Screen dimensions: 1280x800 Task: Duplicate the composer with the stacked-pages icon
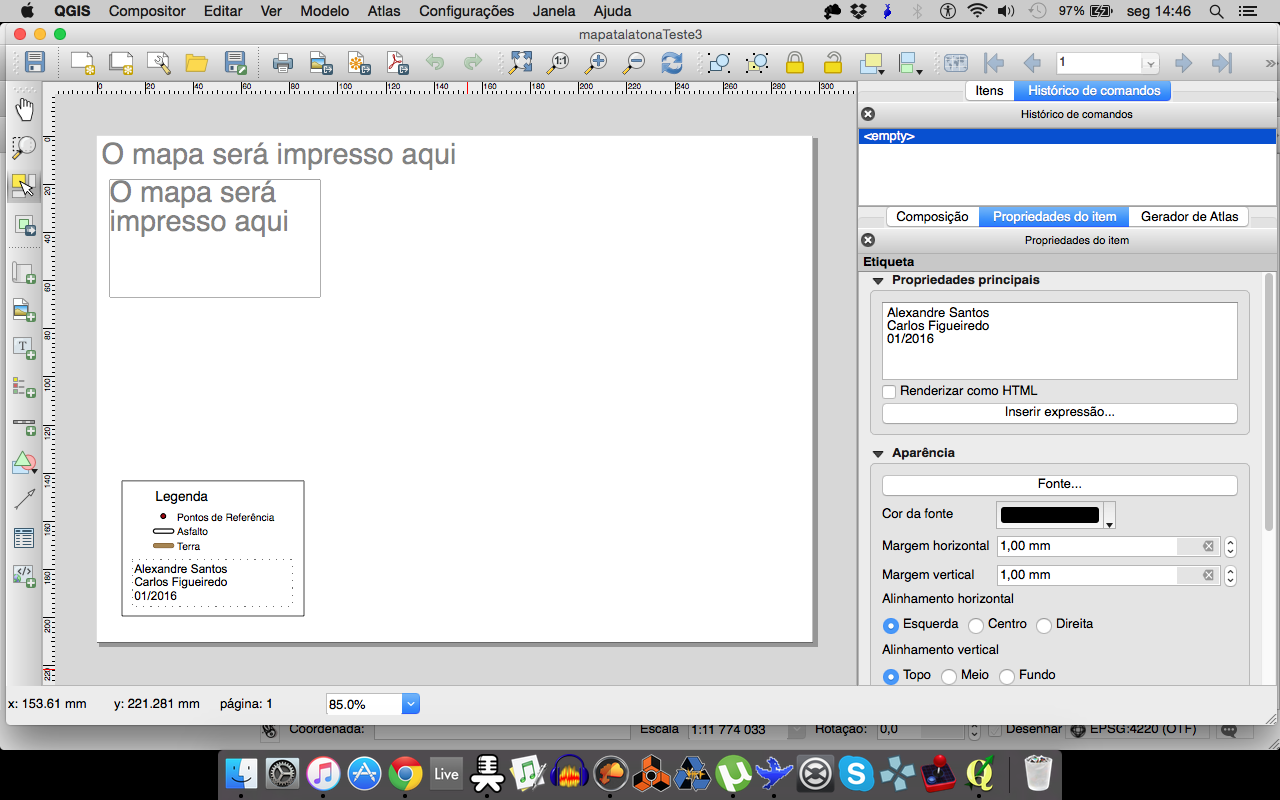[x=121, y=63]
